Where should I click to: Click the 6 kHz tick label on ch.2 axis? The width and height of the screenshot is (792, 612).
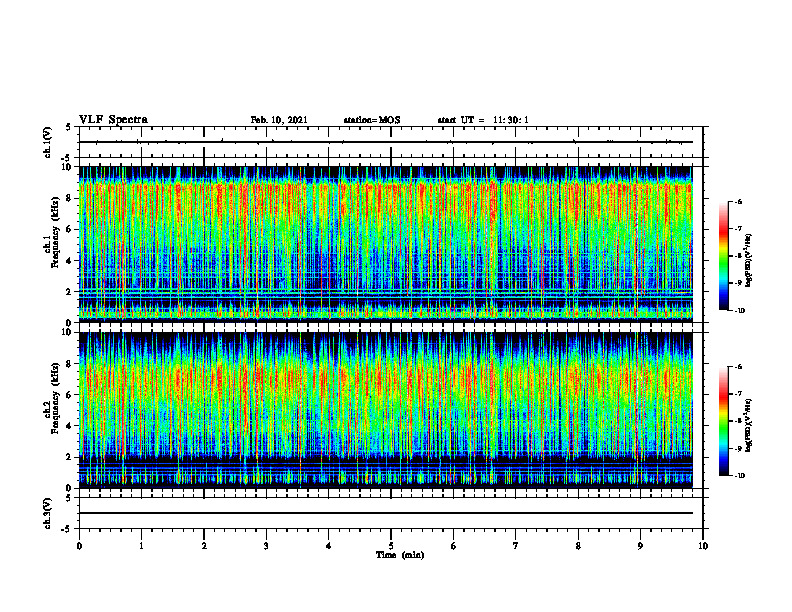70,395
